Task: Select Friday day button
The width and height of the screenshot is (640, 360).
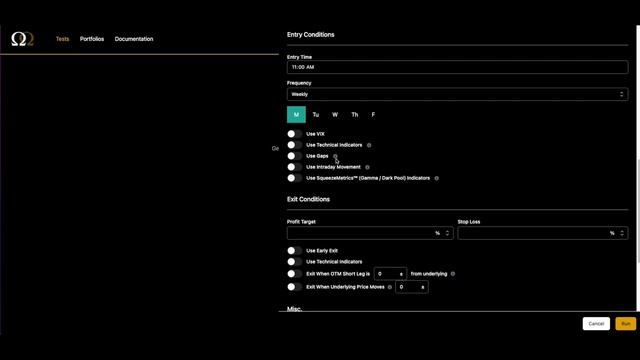Action: pyautogui.click(x=373, y=115)
